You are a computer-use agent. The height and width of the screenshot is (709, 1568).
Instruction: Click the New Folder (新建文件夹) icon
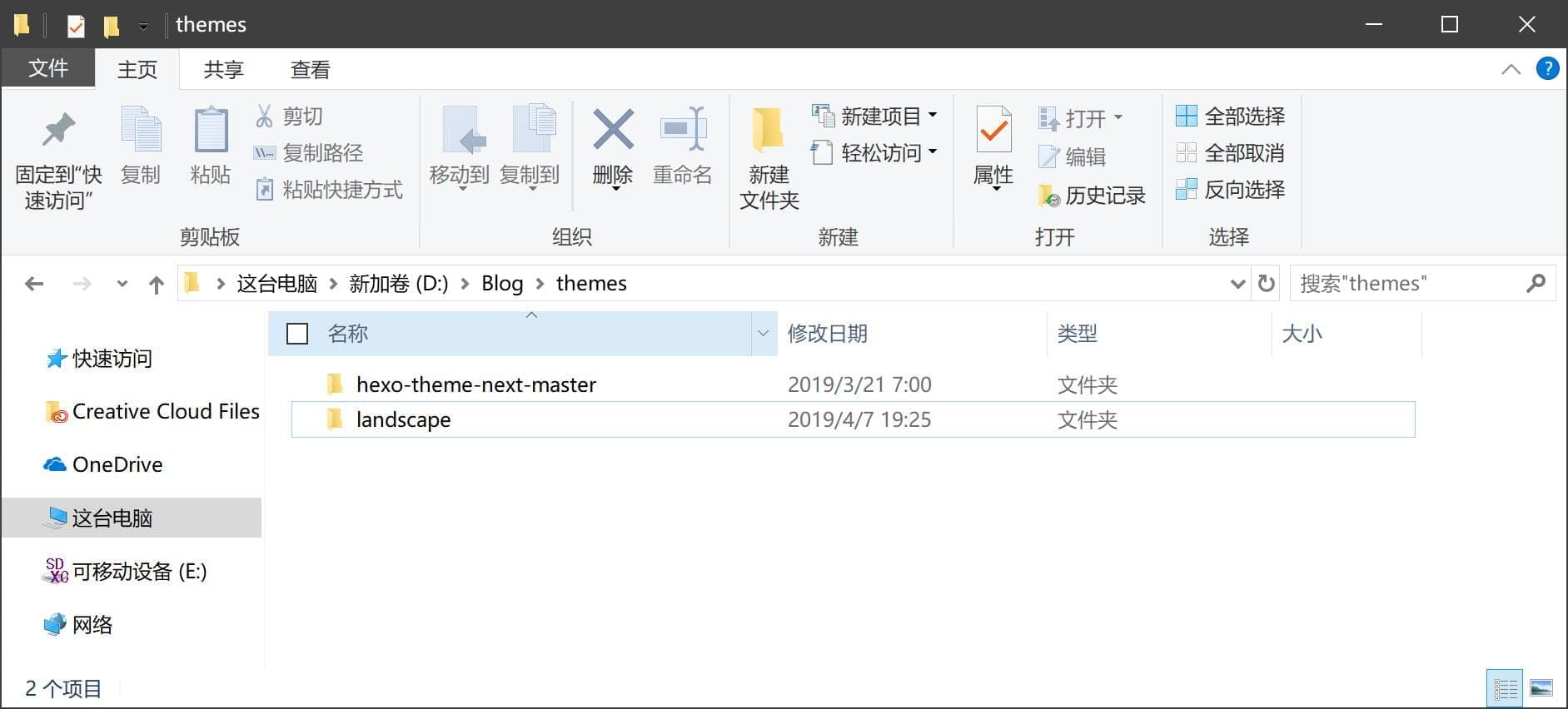tap(768, 131)
